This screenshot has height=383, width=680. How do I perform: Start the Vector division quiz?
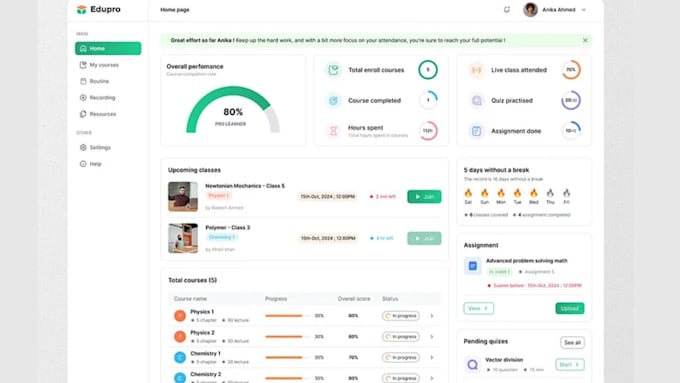pyautogui.click(x=570, y=365)
